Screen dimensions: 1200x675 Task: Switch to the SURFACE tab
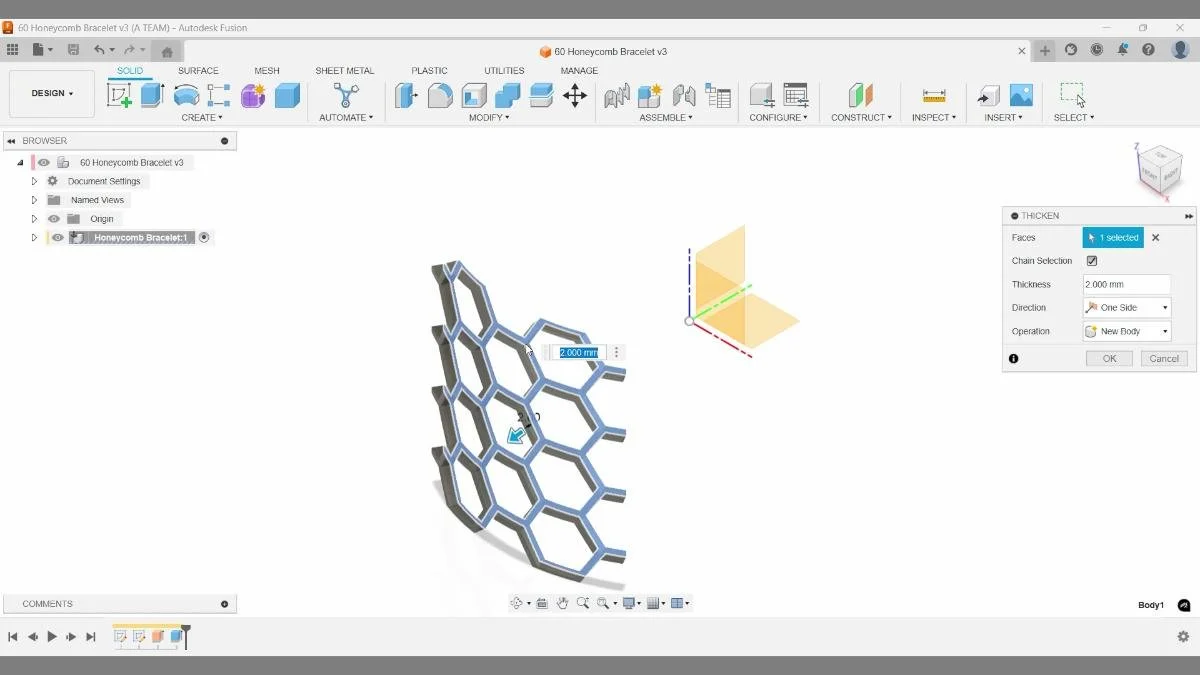pos(198,70)
